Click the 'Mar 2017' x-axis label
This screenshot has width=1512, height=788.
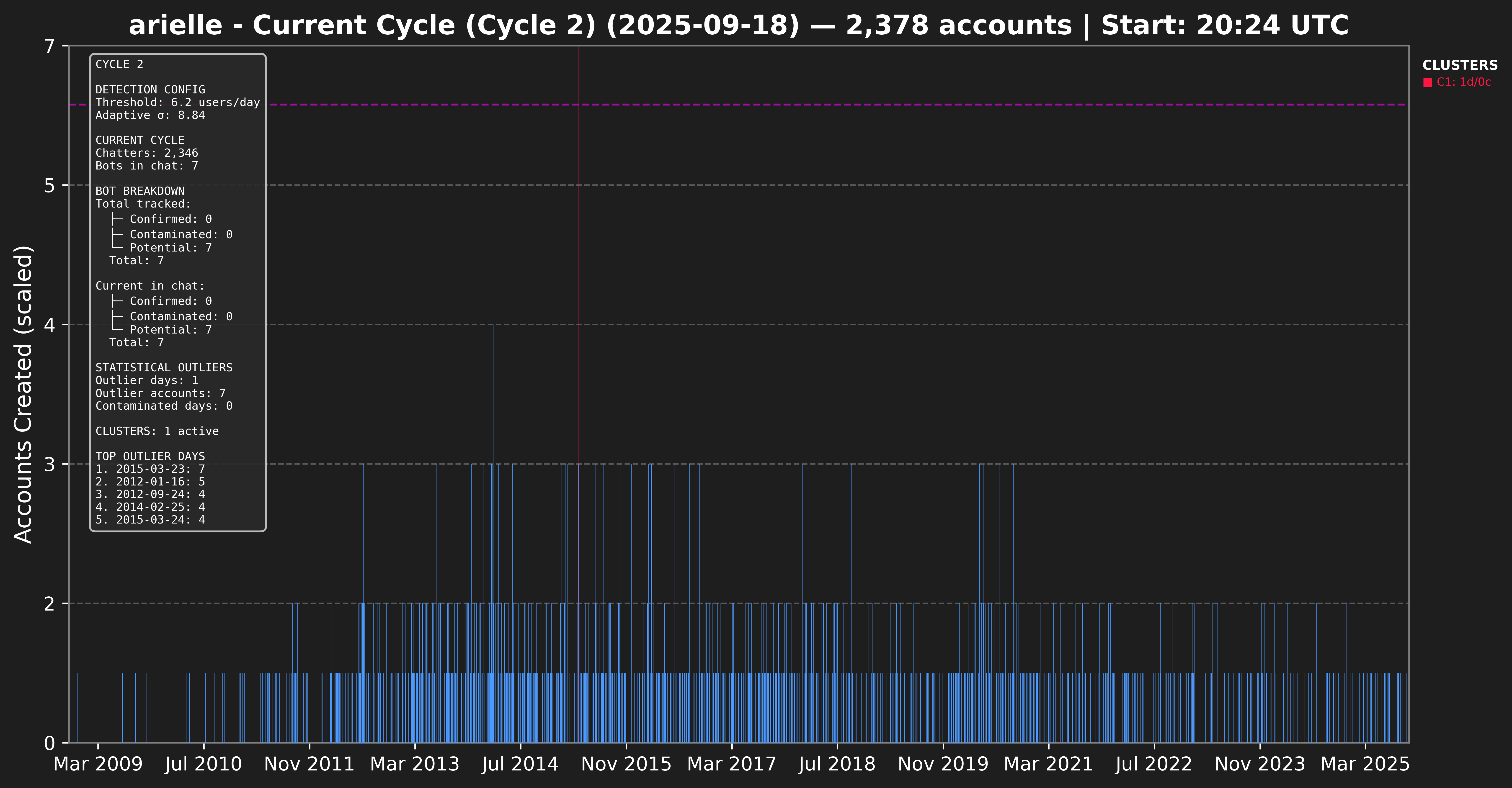tap(732, 764)
